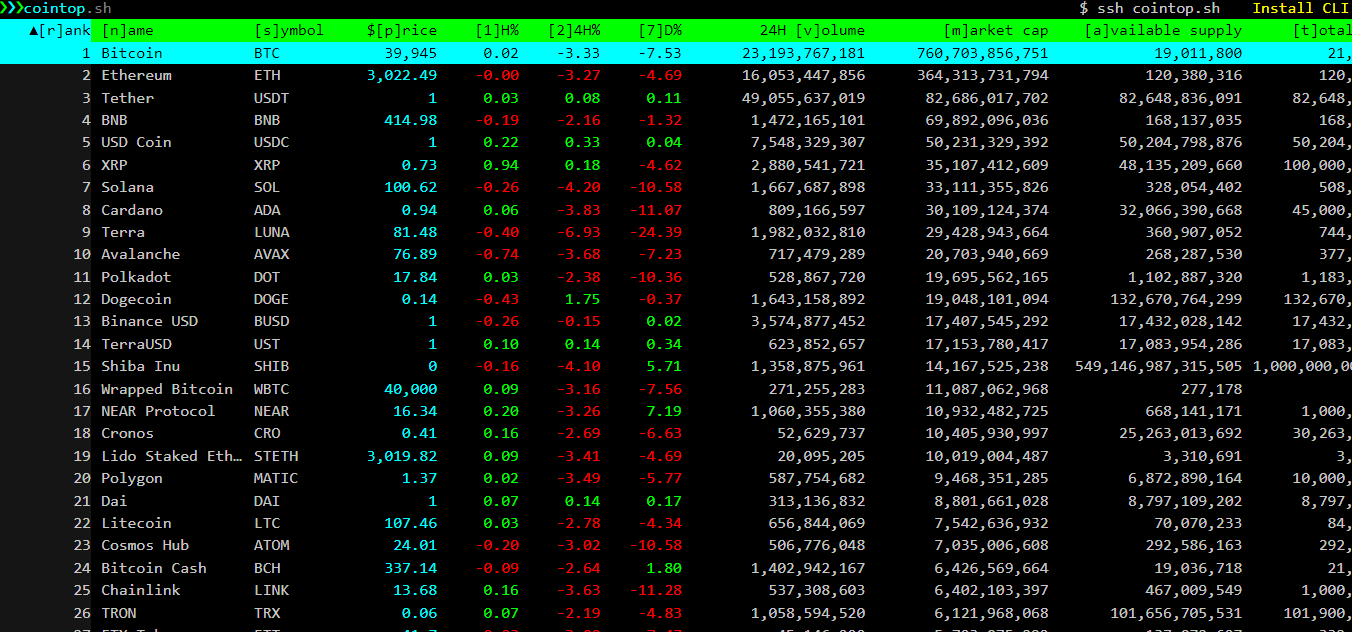Click Bitcoin Cash price 337.14
This screenshot has height=632, width=1352.
(410, 568)
